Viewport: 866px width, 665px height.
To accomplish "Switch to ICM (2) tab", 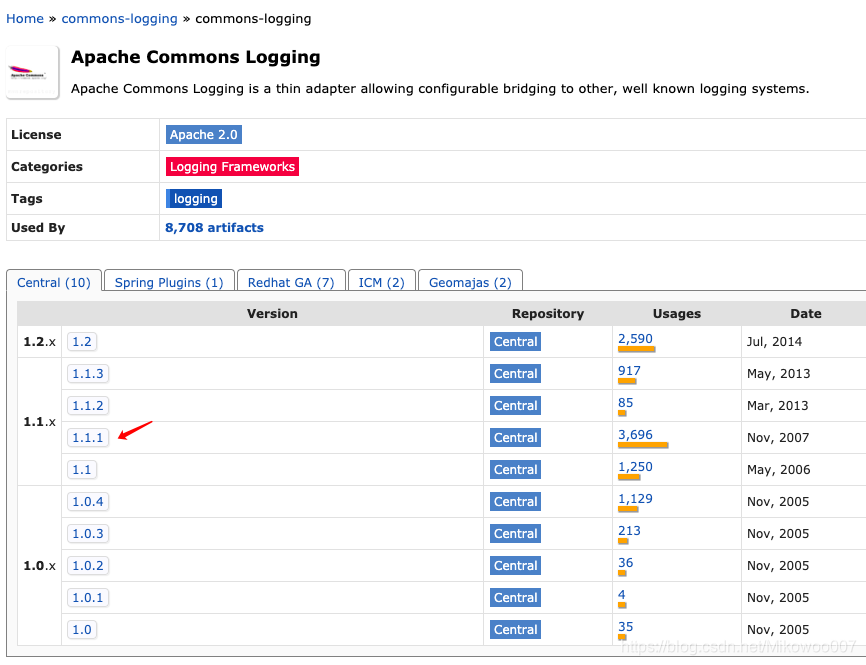I will [382, 283].
